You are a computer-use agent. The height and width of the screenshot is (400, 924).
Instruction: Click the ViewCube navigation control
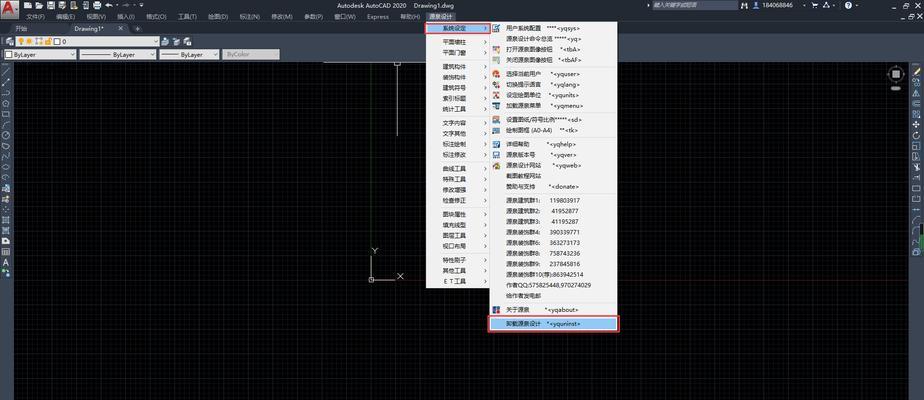(x=896, y=74)
